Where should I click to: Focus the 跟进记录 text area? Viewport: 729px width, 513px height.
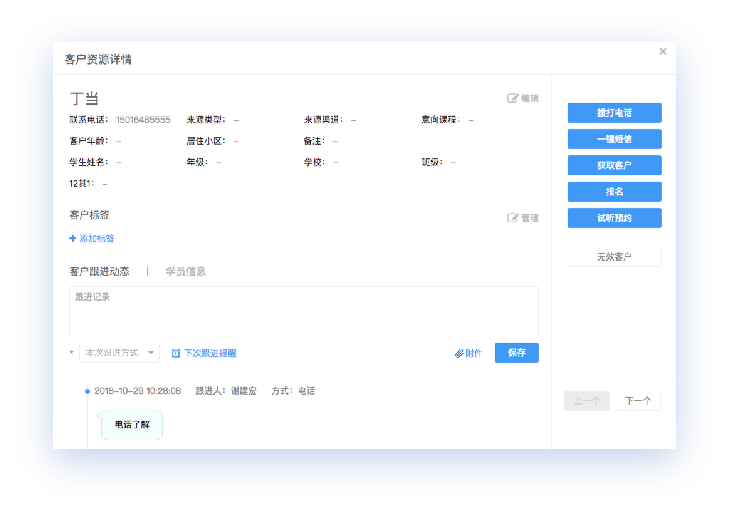(303, 311)
